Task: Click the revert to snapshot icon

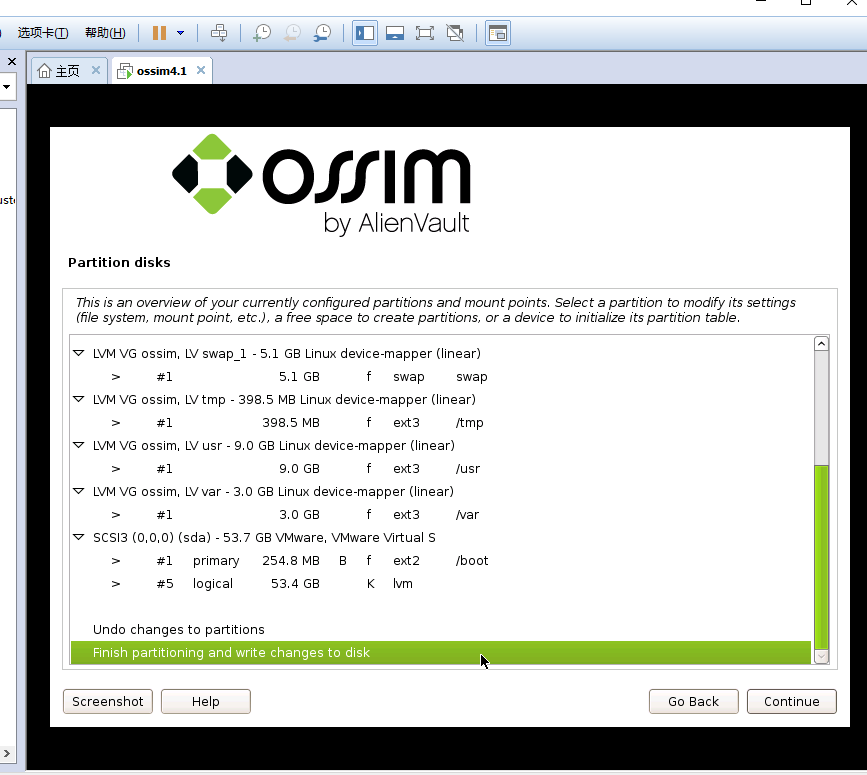Action: coord(292,33)
